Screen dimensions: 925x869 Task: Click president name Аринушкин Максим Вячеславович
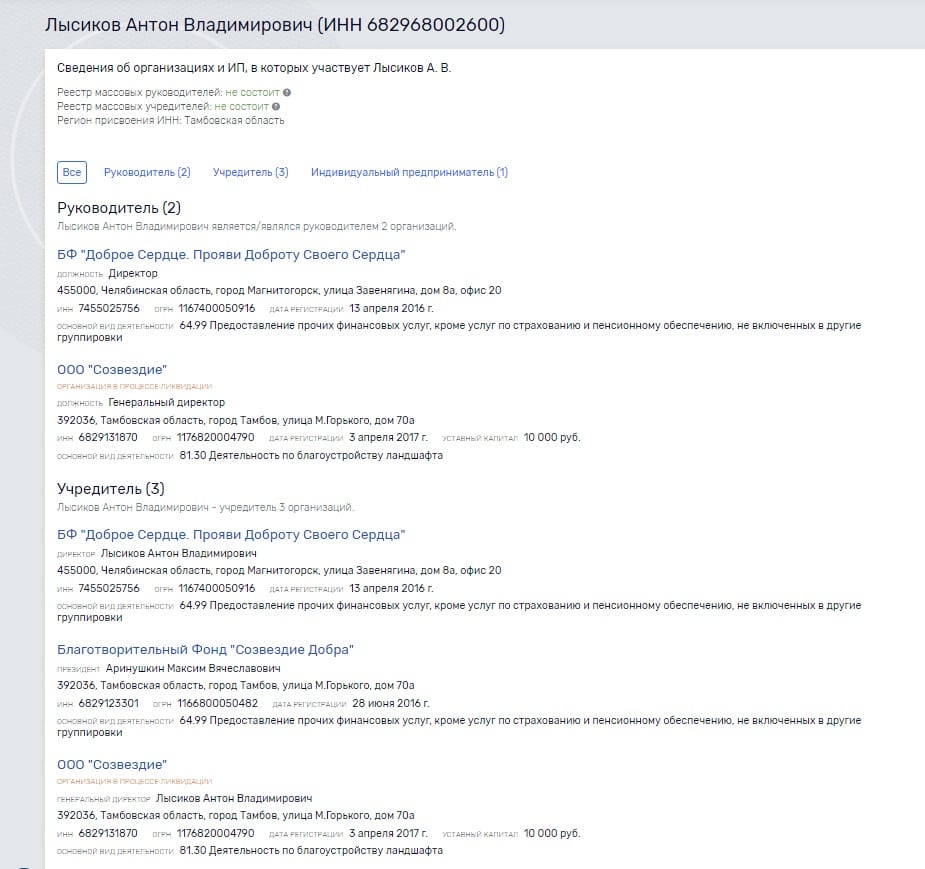[x=193, y=668]
